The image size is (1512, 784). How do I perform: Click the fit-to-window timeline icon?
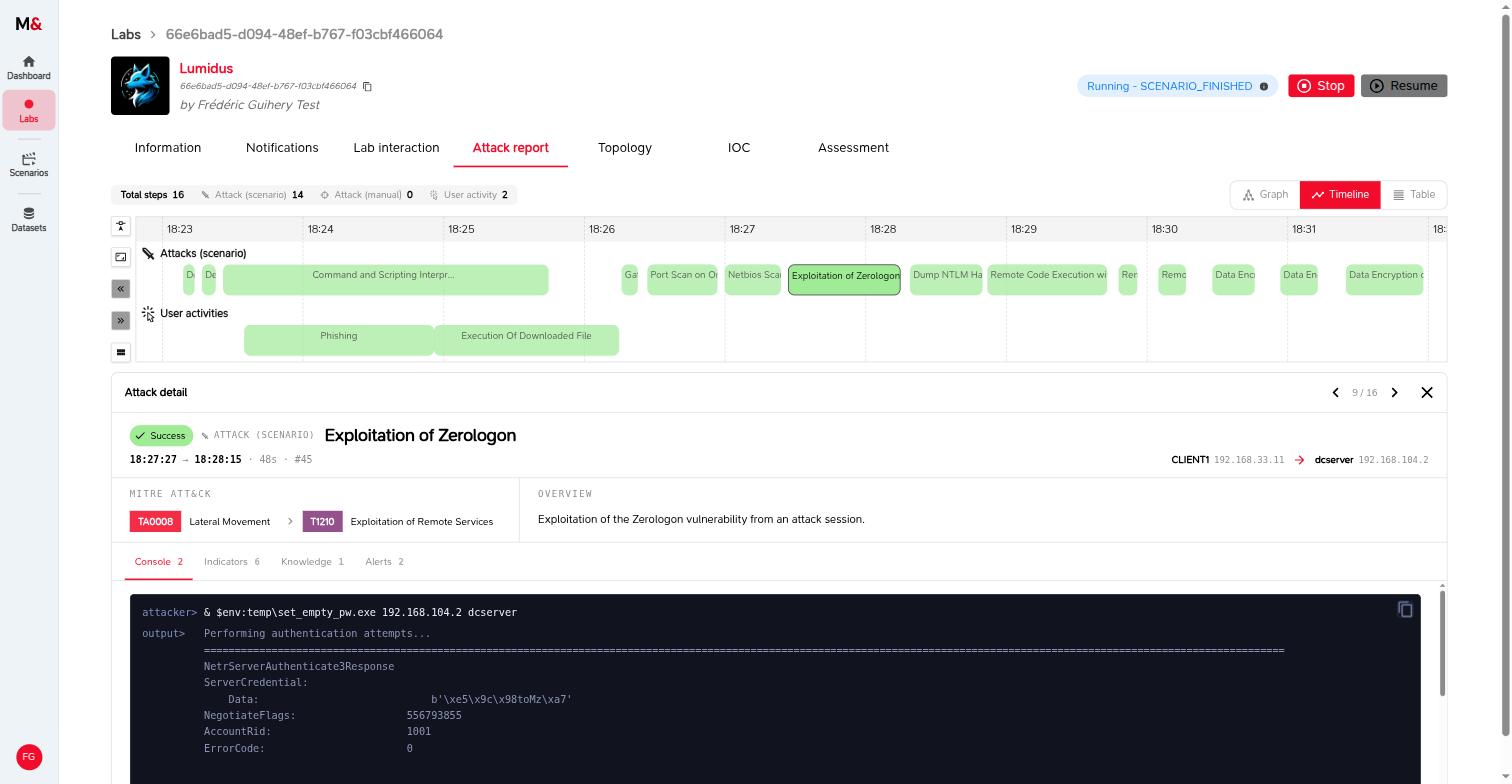point(121,257)
